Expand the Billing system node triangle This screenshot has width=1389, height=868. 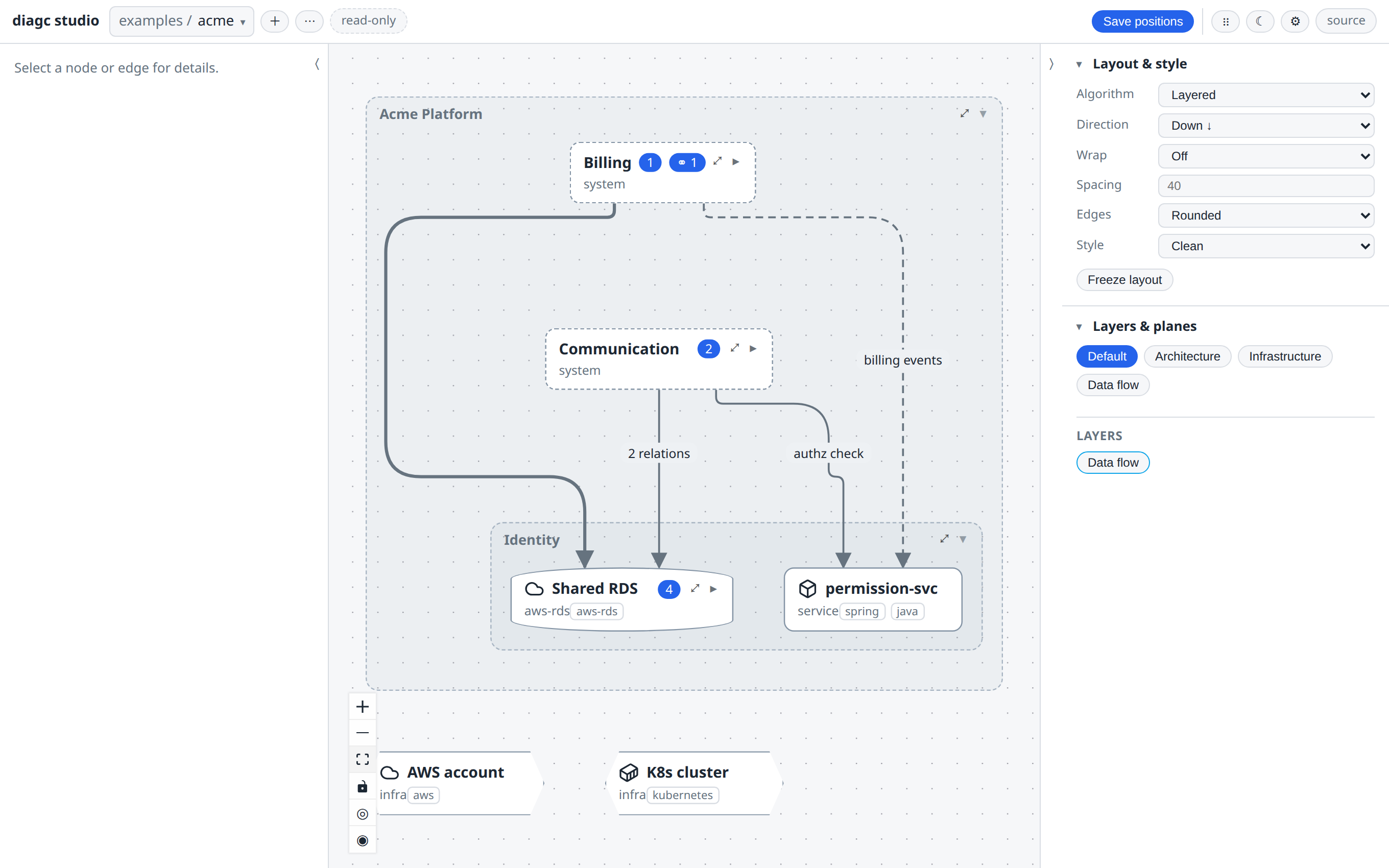pos(736,162)
